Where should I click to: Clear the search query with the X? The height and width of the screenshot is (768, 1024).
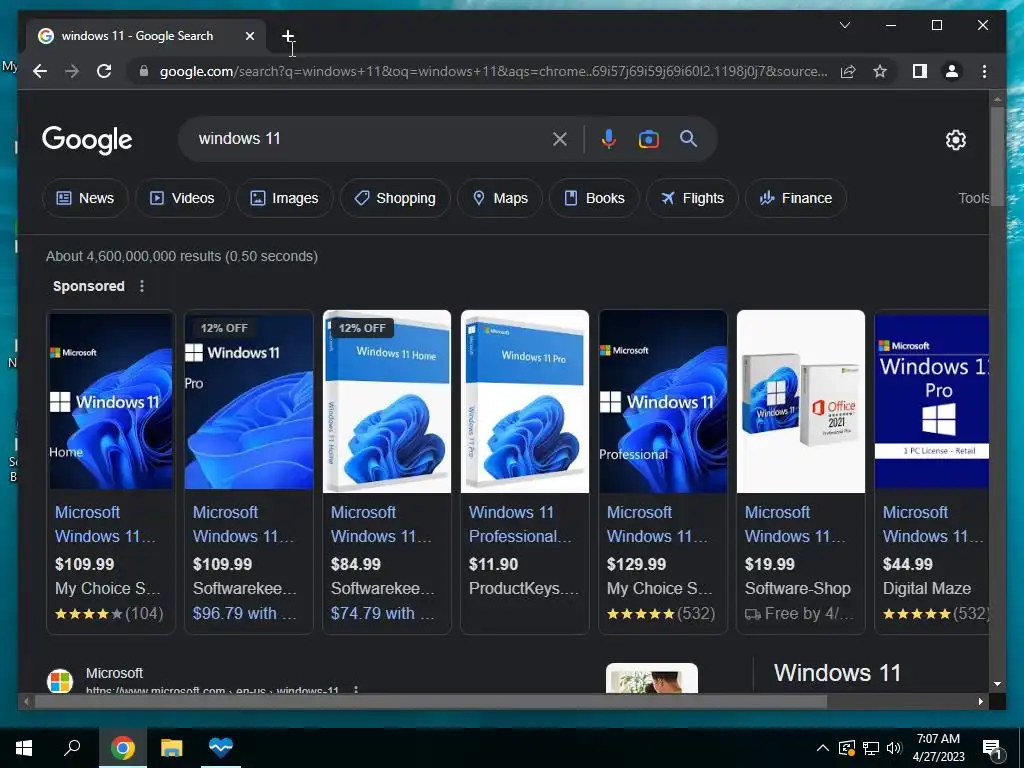pos(560,139)
